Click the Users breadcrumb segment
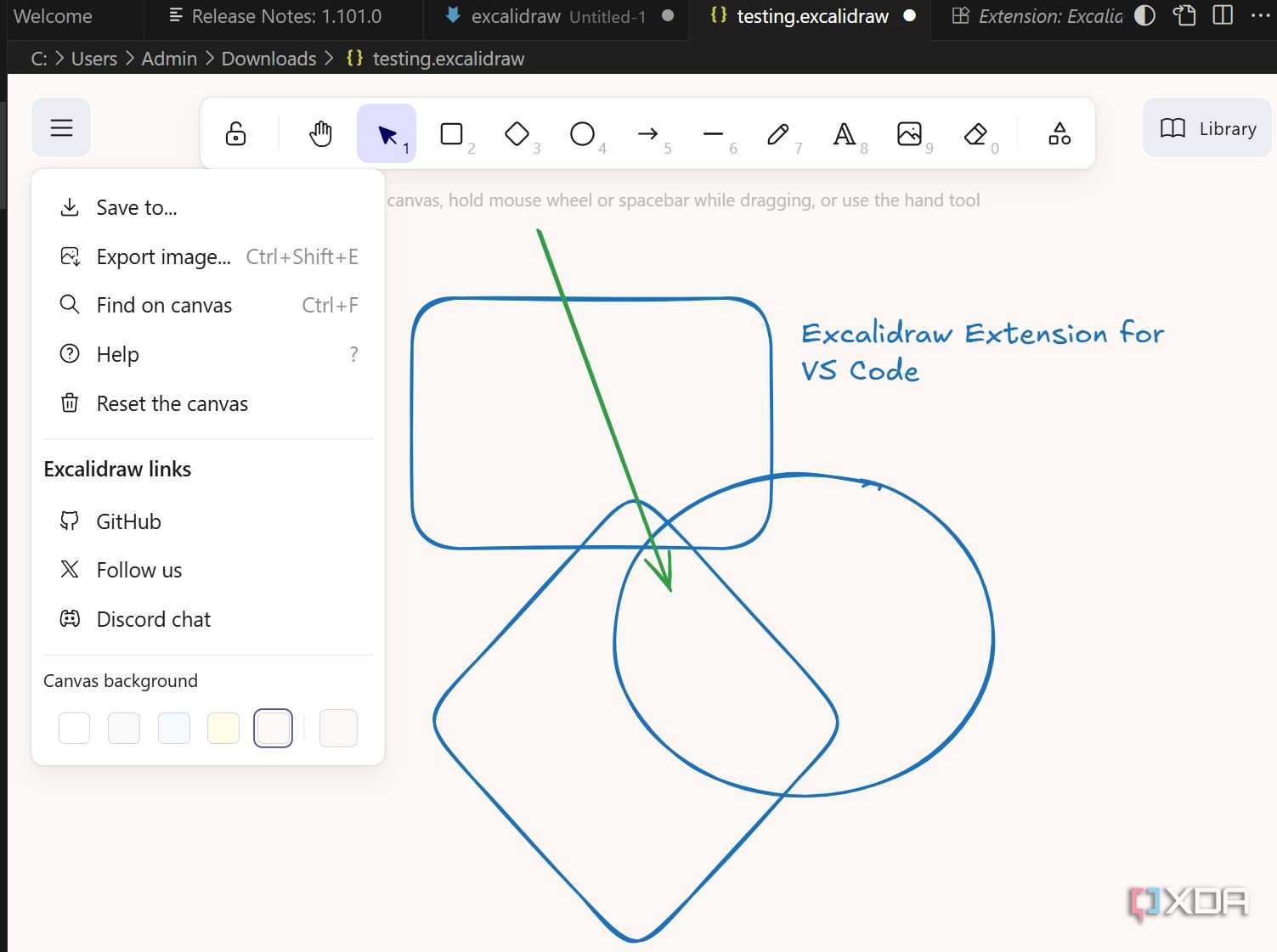This screenshot has height=952, width=1277. 94,59
